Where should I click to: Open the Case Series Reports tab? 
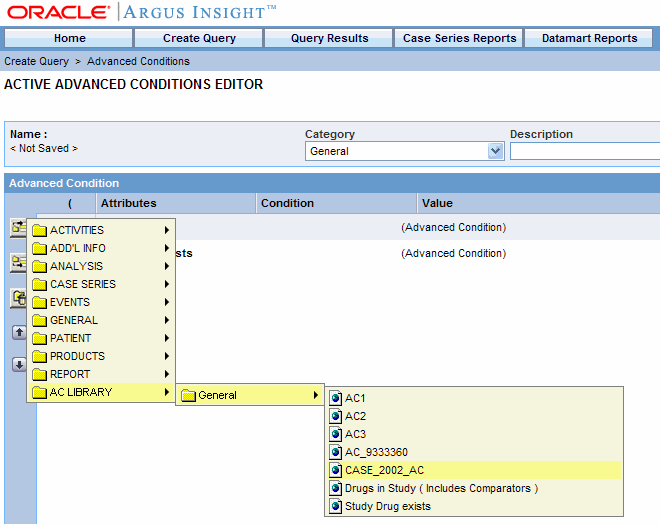click(459, 38)
